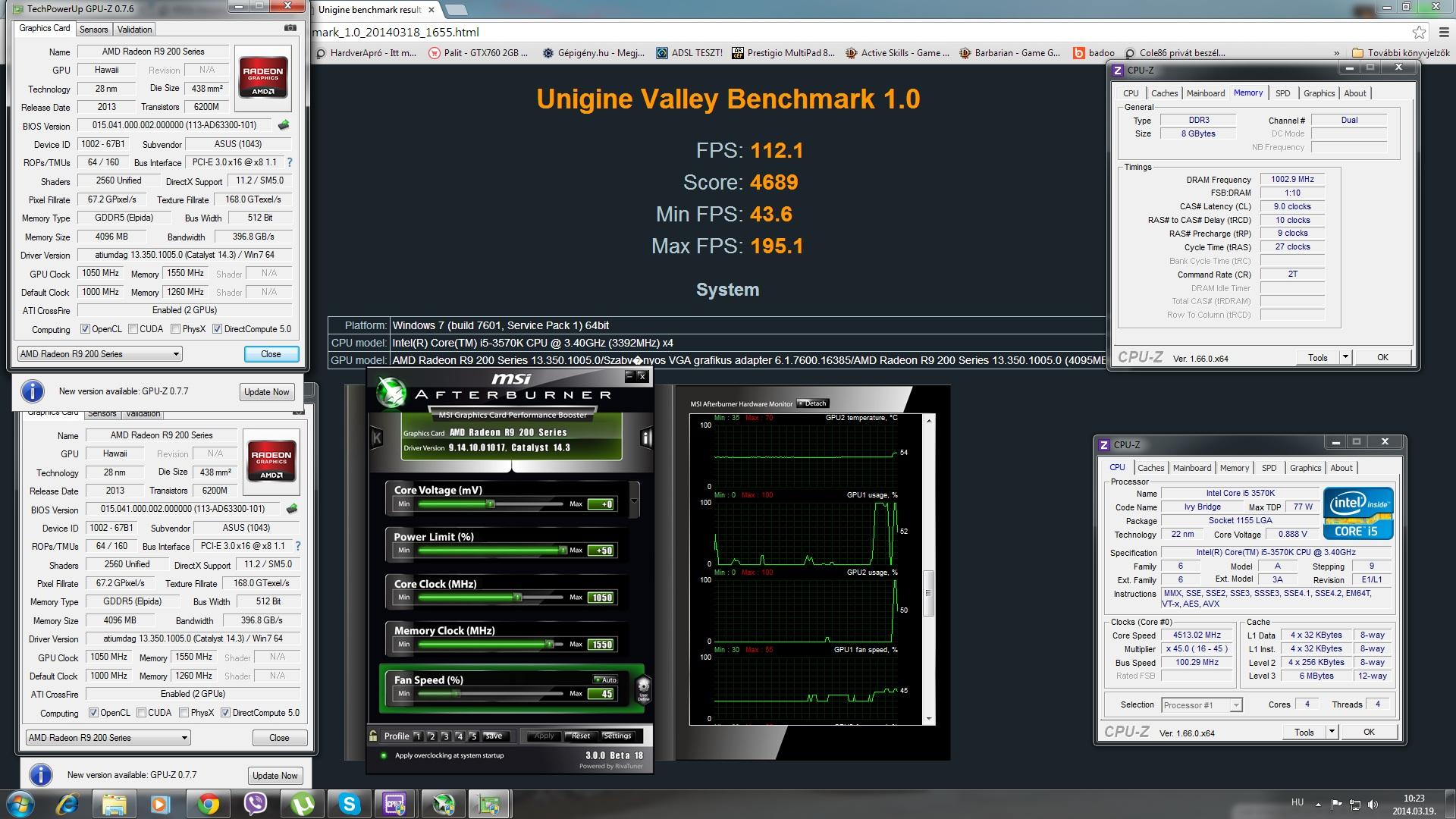
Task: Click the Afterburner Kombustor K side button
Action: click(376, 438)
